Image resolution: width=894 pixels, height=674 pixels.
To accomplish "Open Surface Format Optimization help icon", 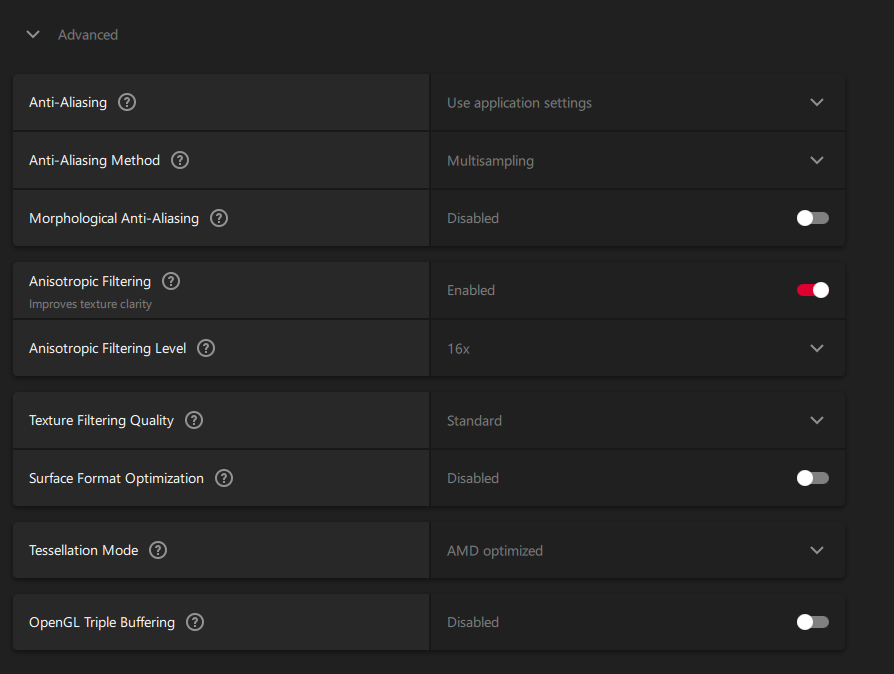I will 224,478.
